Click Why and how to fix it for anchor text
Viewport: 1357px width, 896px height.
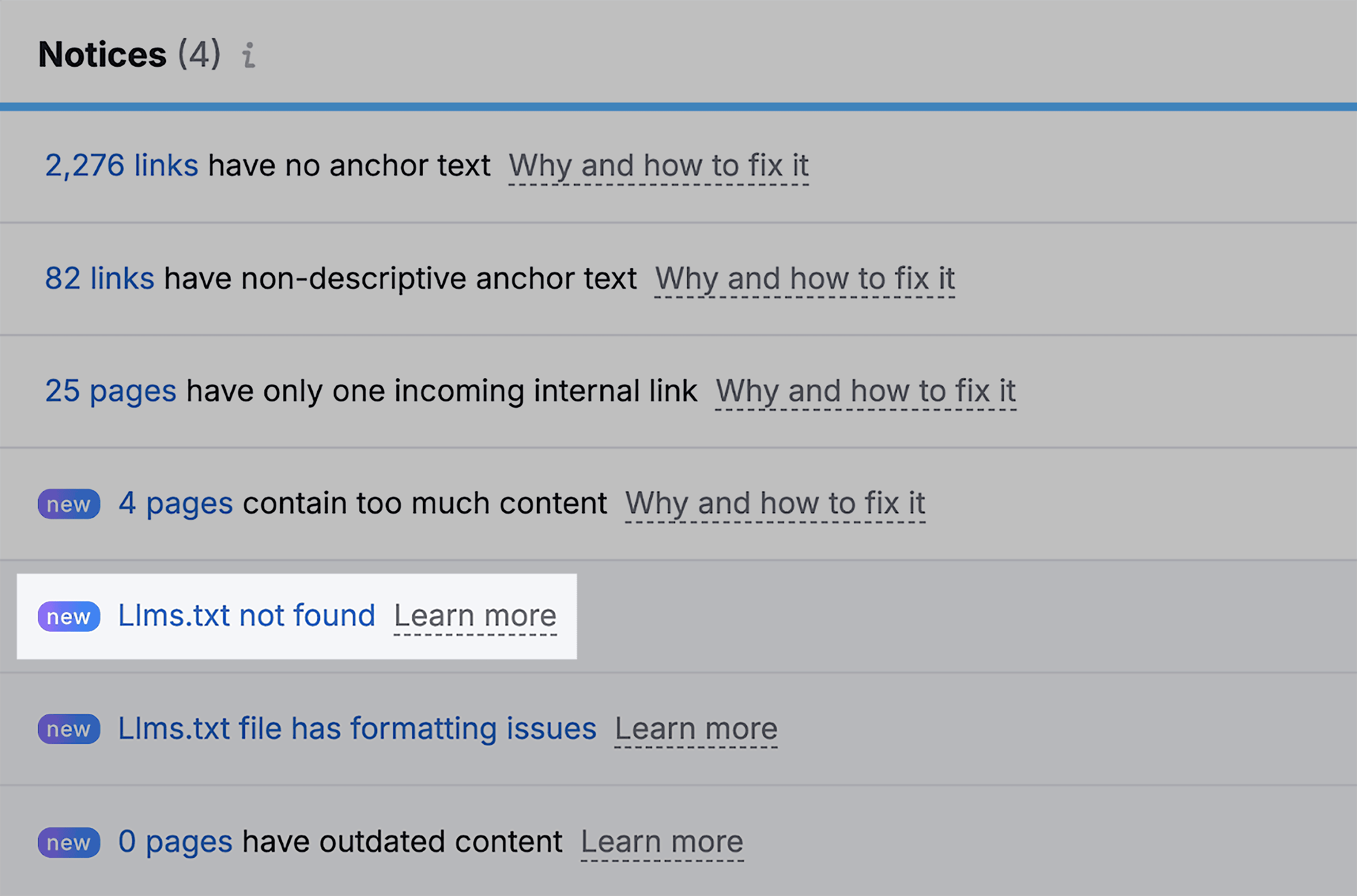point(658,165)
